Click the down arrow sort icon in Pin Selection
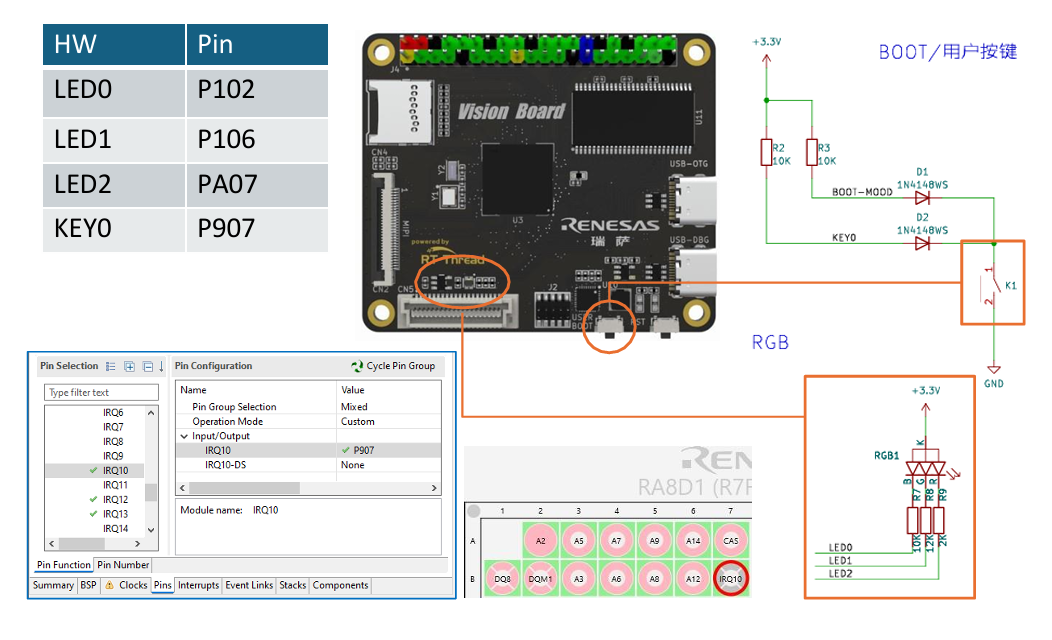This screenshot has height=640, width=1052. pyautogui.click(x=161, y=367)
